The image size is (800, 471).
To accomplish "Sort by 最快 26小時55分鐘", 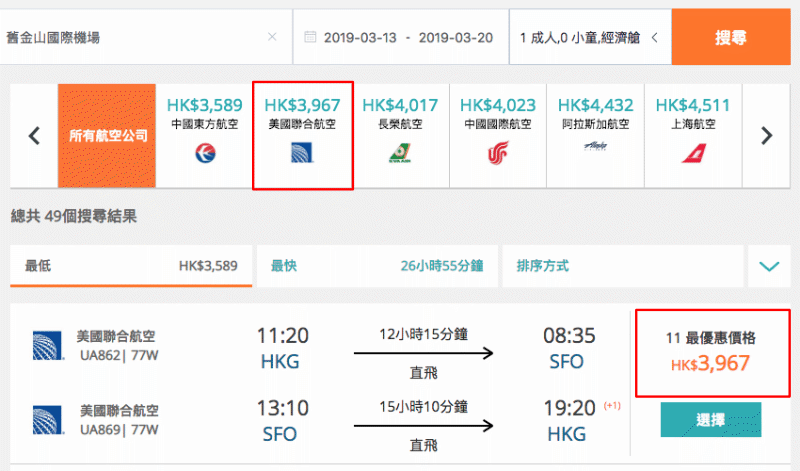I will pyautogui.click(x=377, y=266).
